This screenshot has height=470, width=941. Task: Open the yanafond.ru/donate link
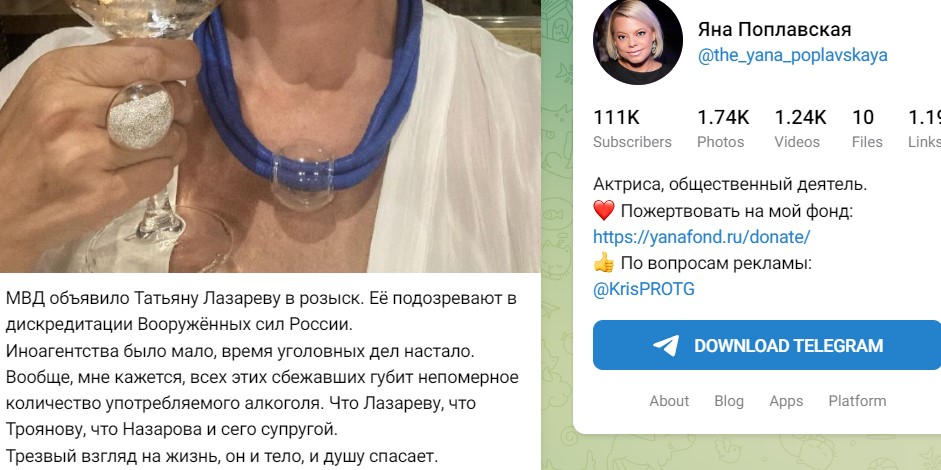tap(702, 237)
